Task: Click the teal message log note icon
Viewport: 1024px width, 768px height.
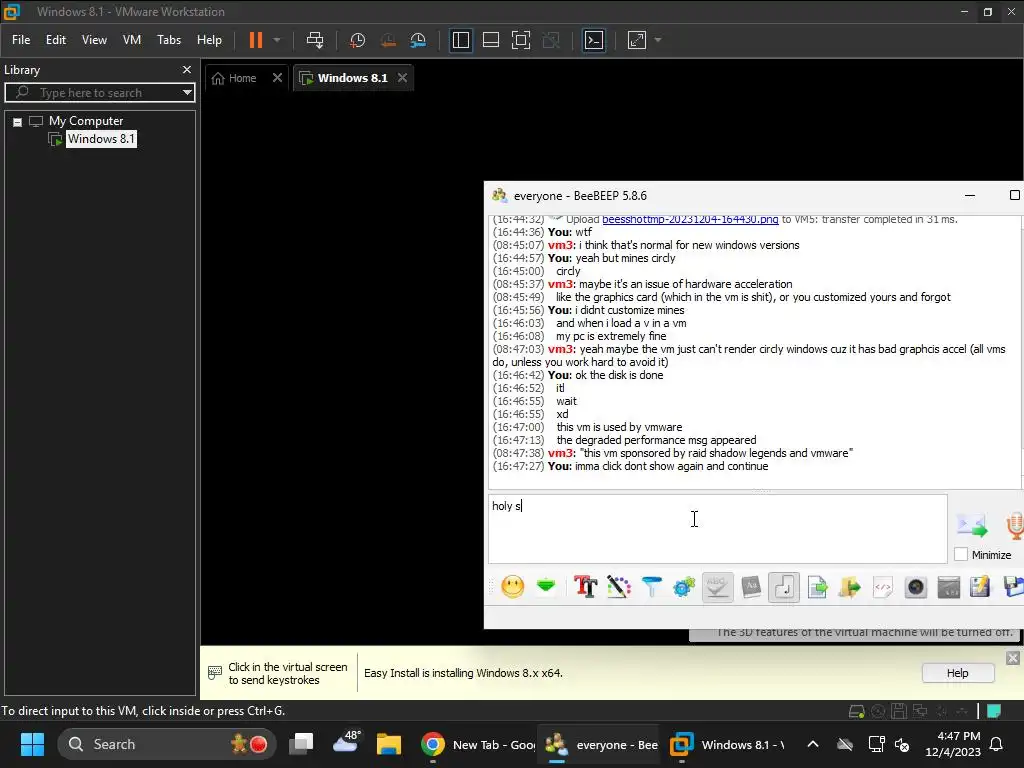Action: point(994,711)
